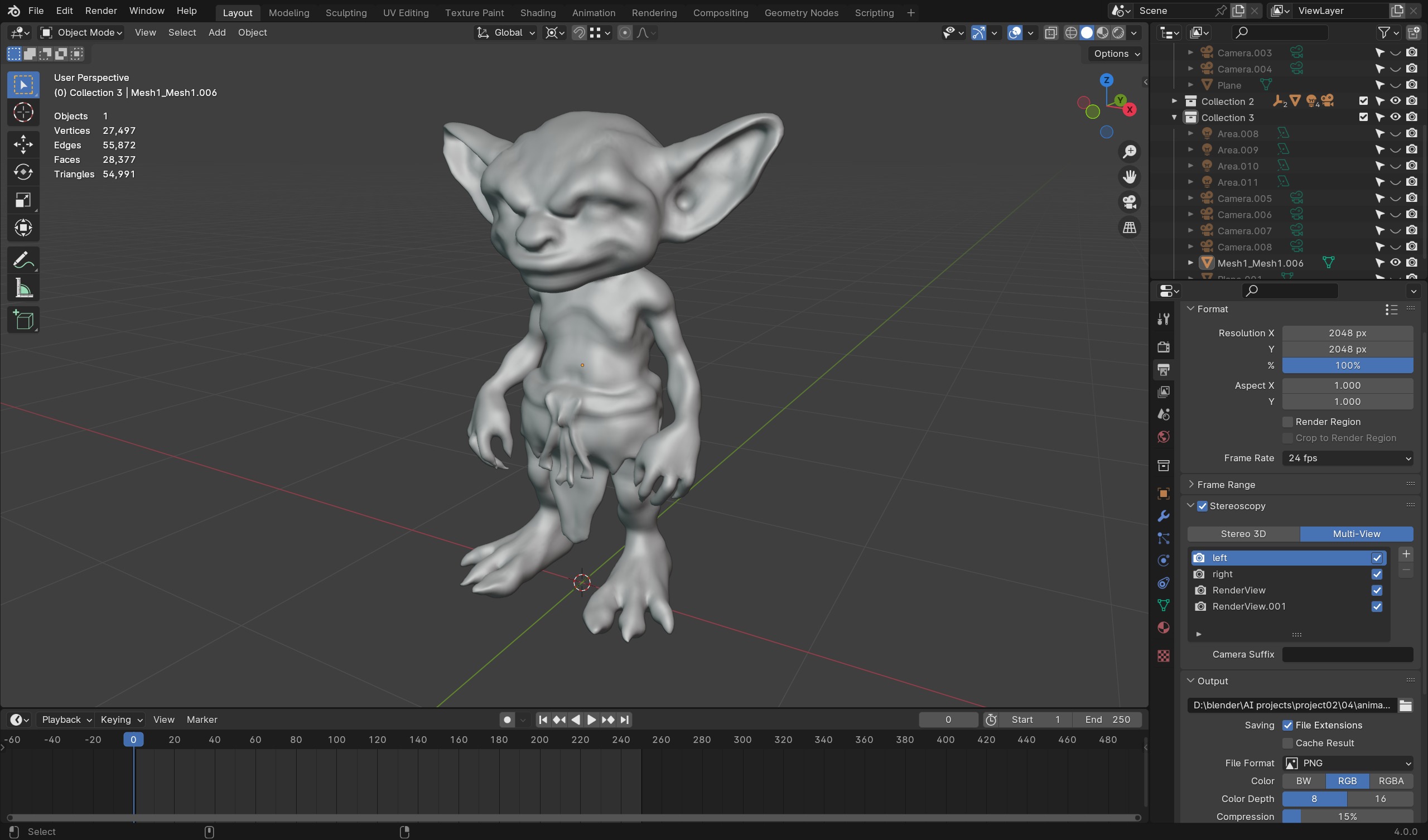Hide Mesh1_Mesh1.006 in viewport
Image resolution: width=1428 pixels, height=840 pixels.
pos(1396,262)
